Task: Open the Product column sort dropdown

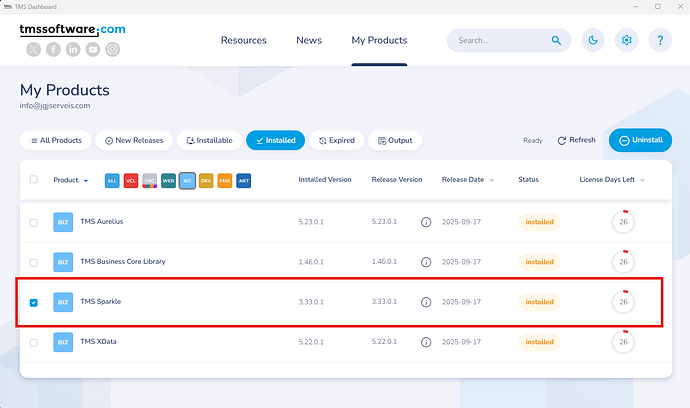Action: click(85, 181)
